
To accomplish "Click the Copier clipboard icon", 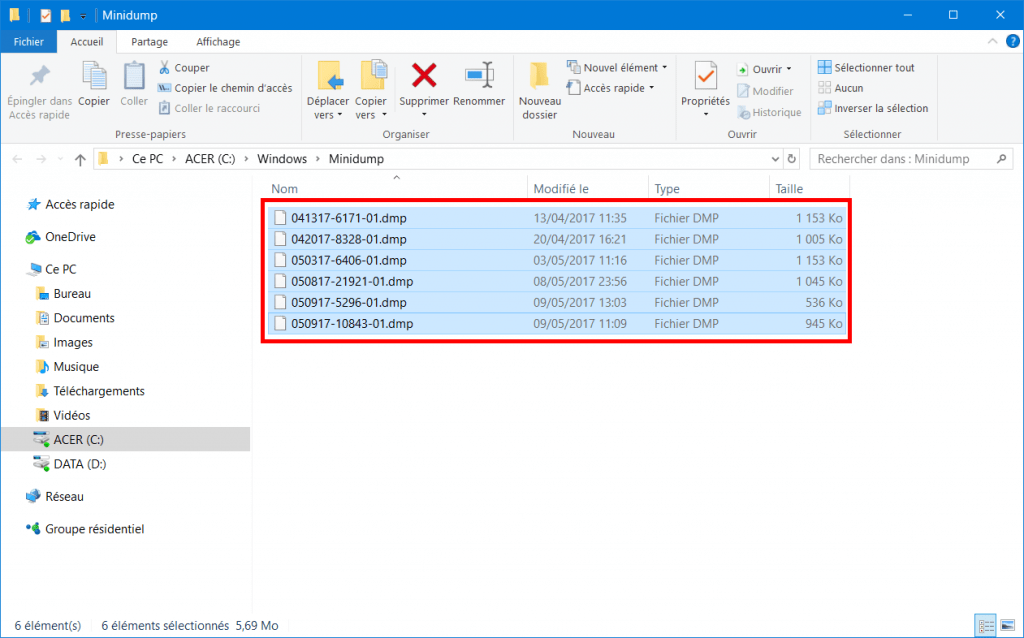I will [94, 76].
